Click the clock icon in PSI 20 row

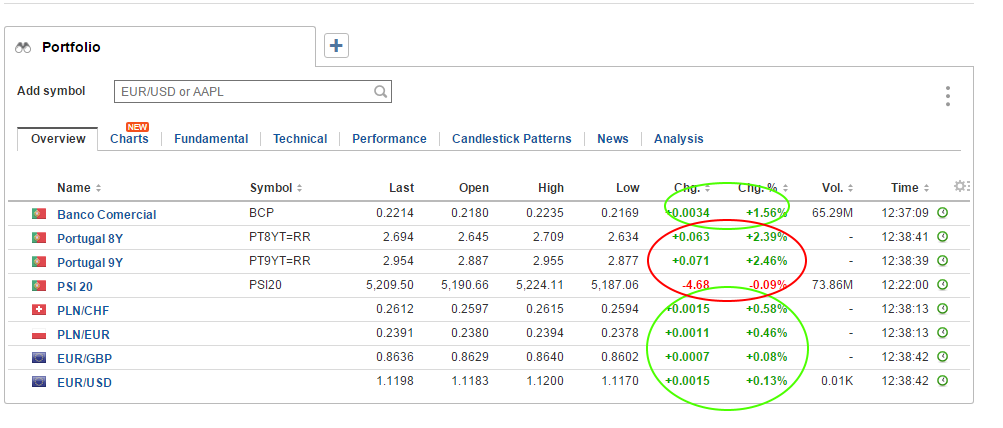pos(942,285)
